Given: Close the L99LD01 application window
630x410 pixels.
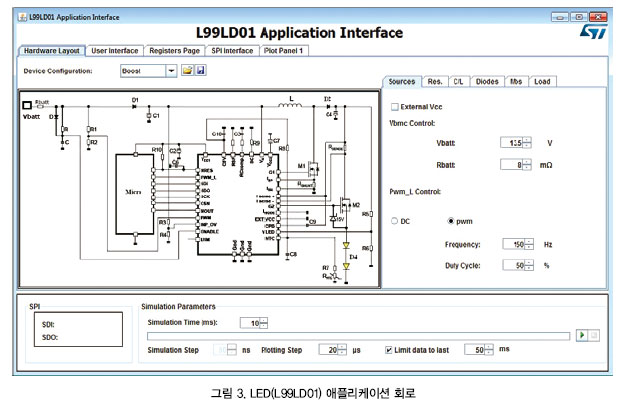Looking at the screenshot, I should coord(598,17).
